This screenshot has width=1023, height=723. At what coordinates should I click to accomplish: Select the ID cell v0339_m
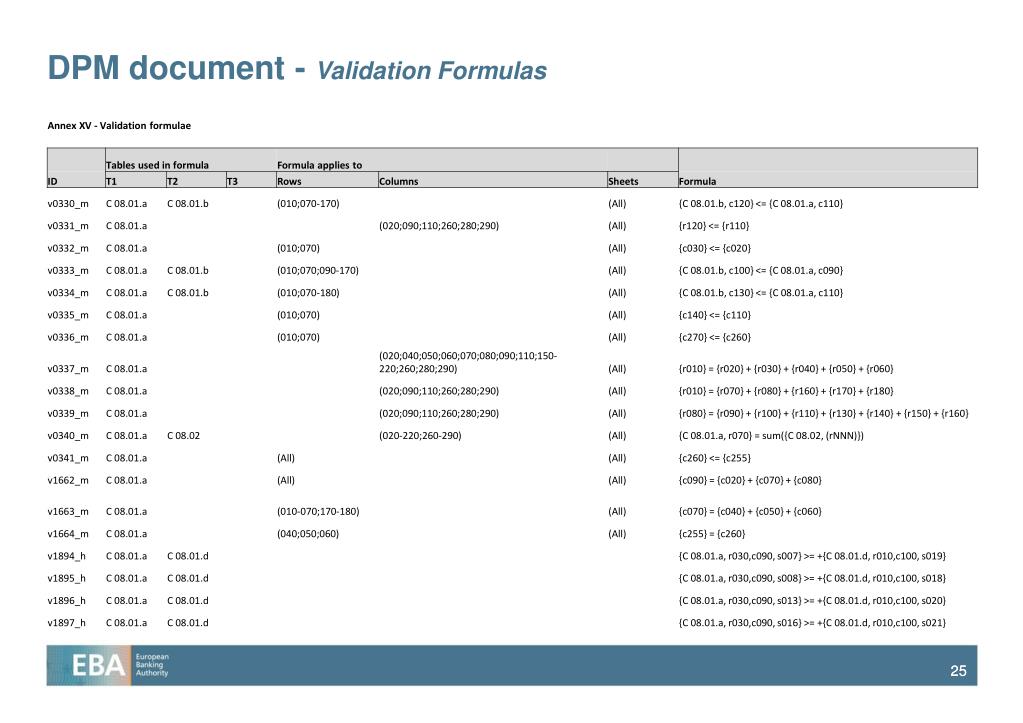(68, 413)
